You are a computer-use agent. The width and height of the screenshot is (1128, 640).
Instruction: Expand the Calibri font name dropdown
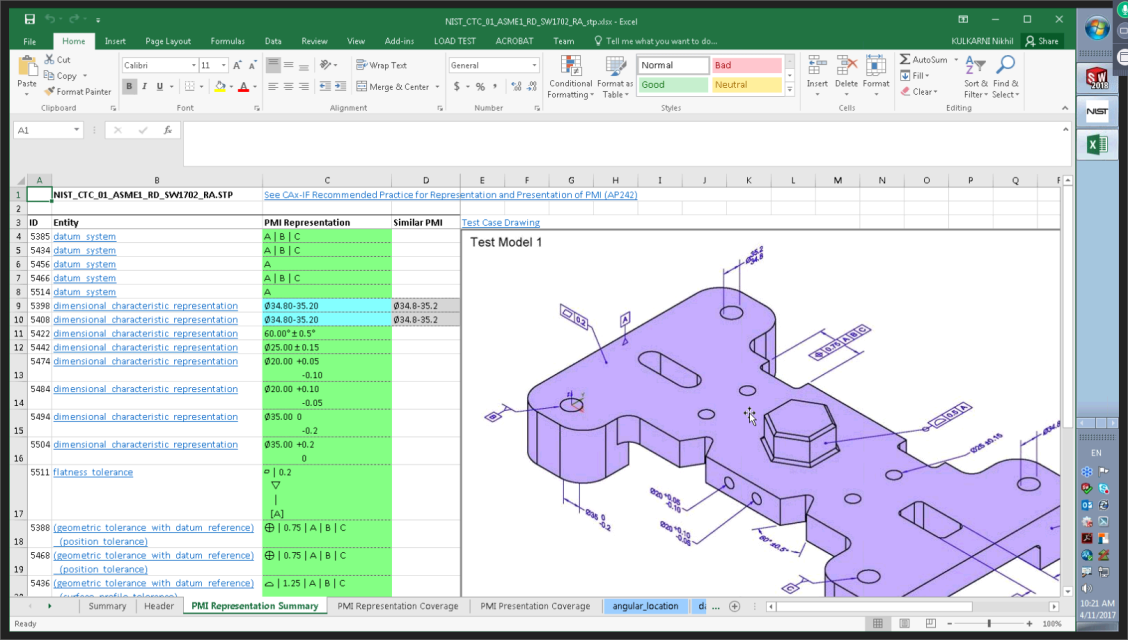click(x=193, y=65)
